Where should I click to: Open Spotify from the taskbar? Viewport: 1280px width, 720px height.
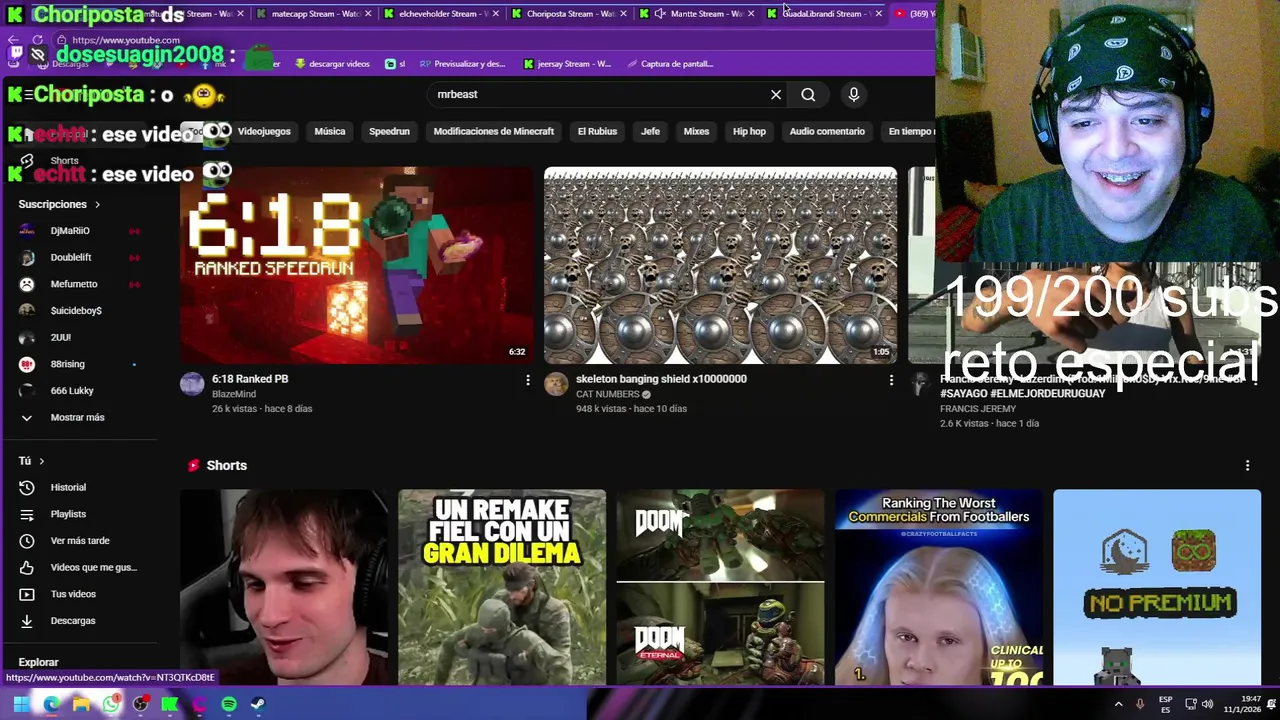[x=229, y=704]
